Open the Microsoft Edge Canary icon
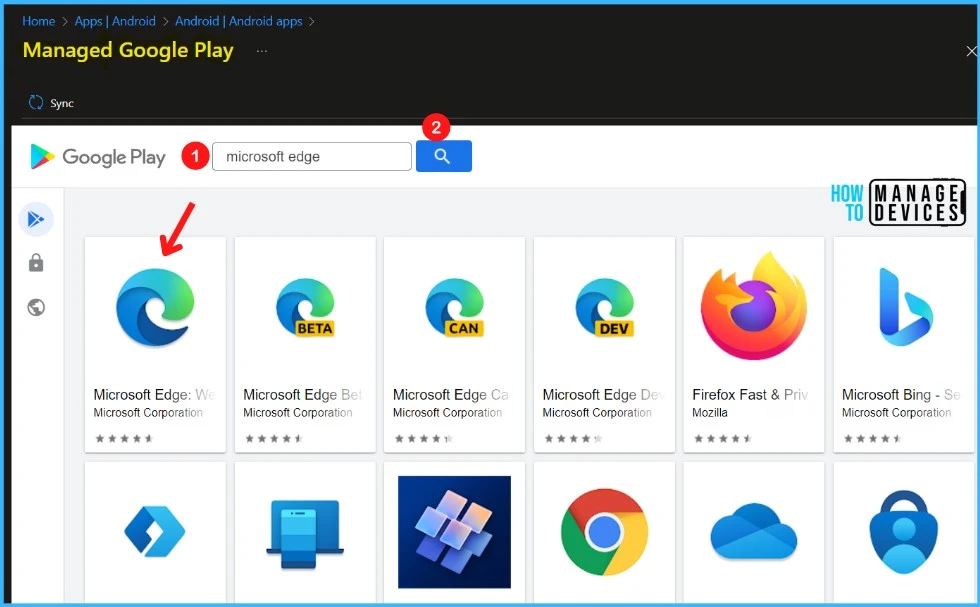 click(455, 308)
